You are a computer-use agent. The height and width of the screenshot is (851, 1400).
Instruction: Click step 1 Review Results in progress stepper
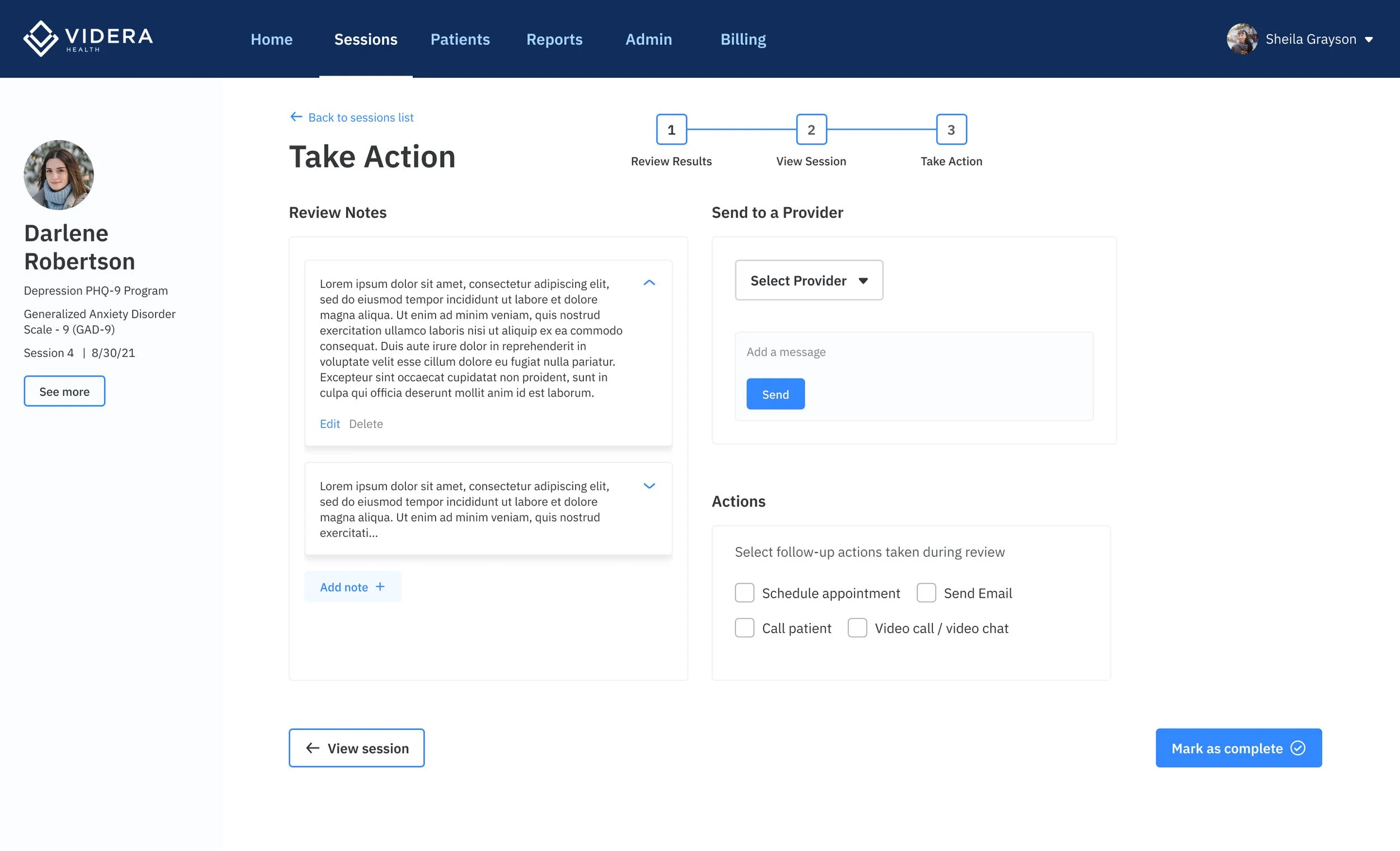pyautogui.click(x=671, y=129)
